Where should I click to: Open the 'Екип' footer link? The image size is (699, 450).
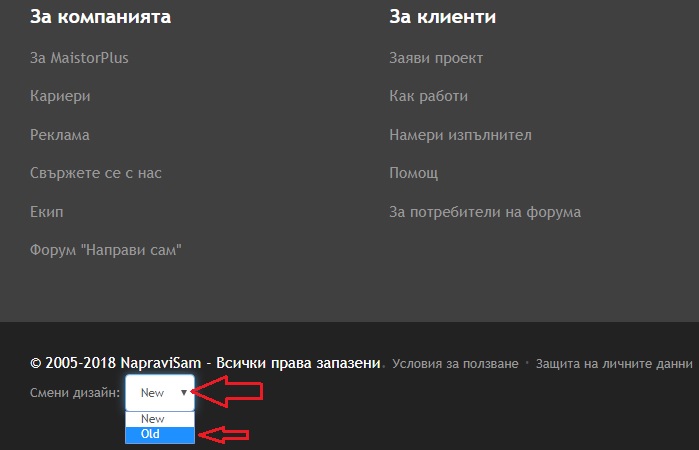click(46, 211)
